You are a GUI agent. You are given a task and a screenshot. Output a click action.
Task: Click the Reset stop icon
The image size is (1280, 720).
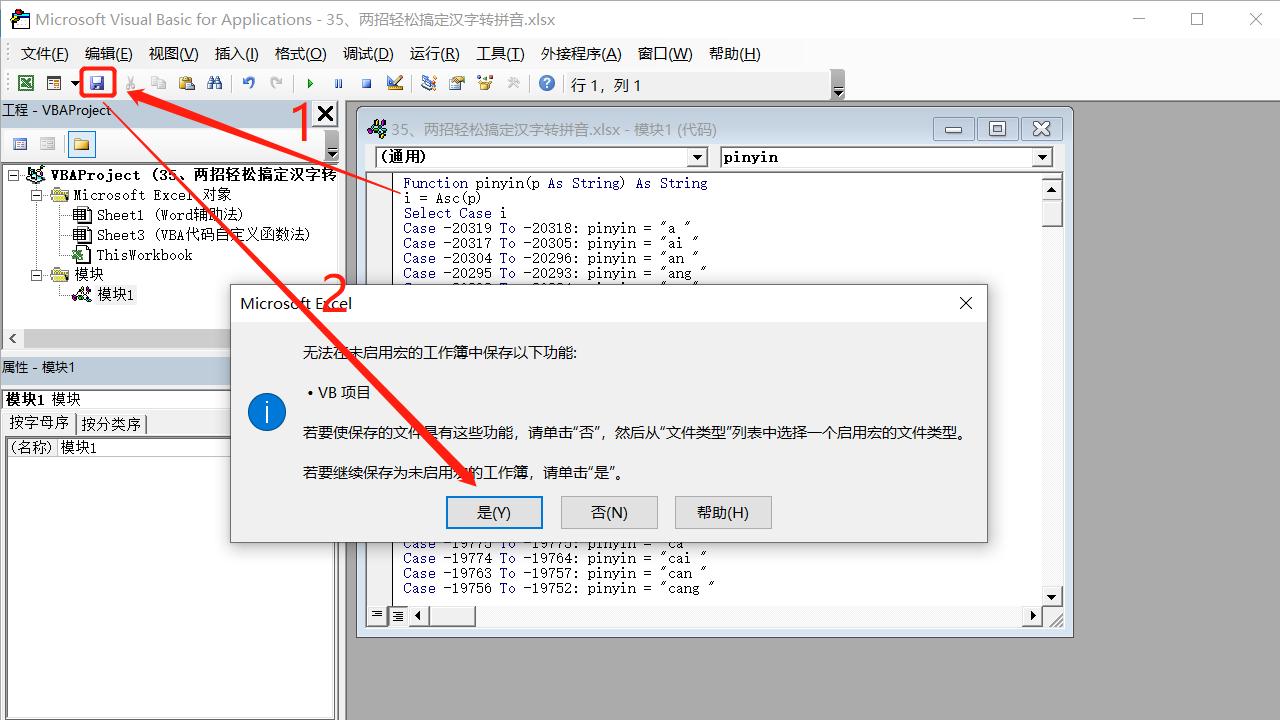[x=366, y=84]
